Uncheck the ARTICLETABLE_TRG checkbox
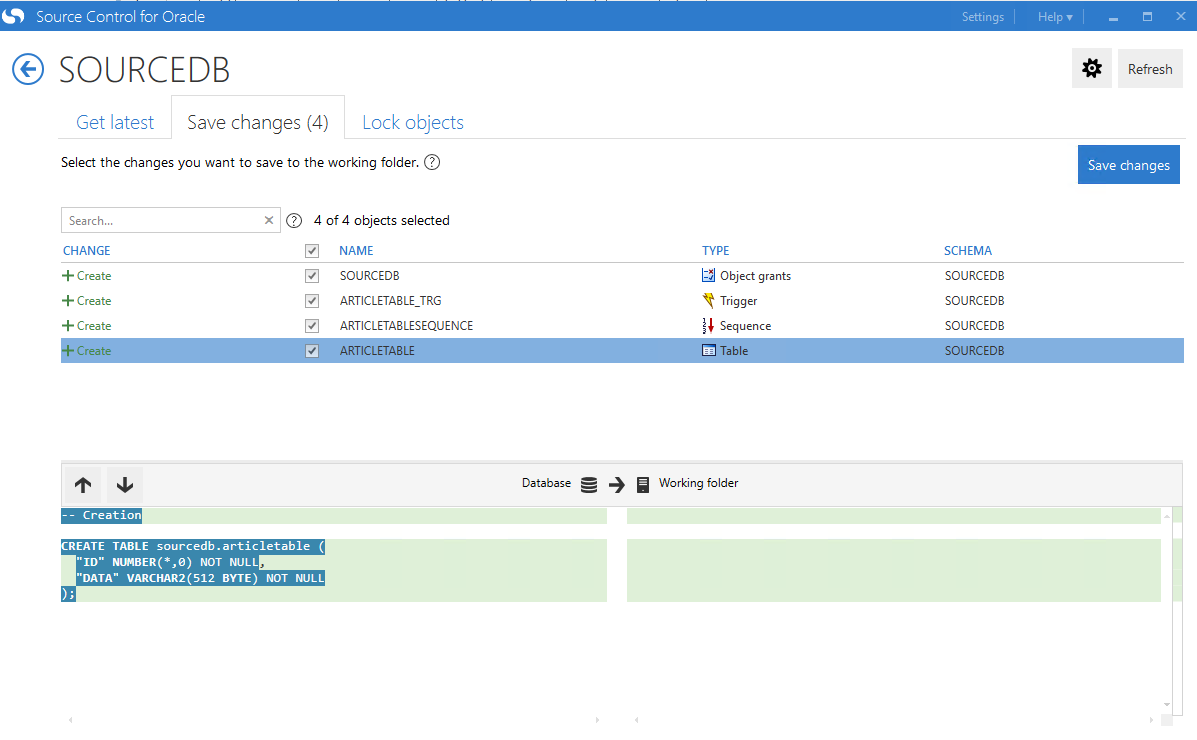The image size is (1197, 740). coord(312,301)
